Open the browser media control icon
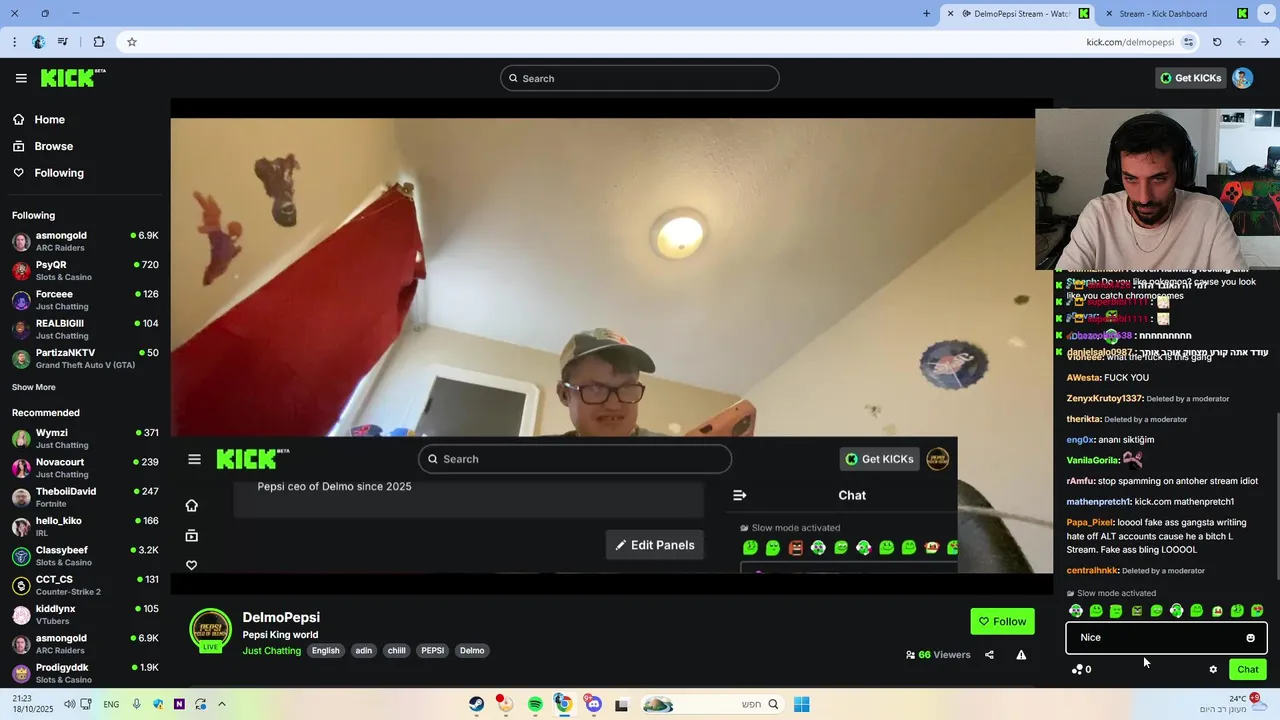The height and width of the screenshot is (720, 1280). point(63,42)
